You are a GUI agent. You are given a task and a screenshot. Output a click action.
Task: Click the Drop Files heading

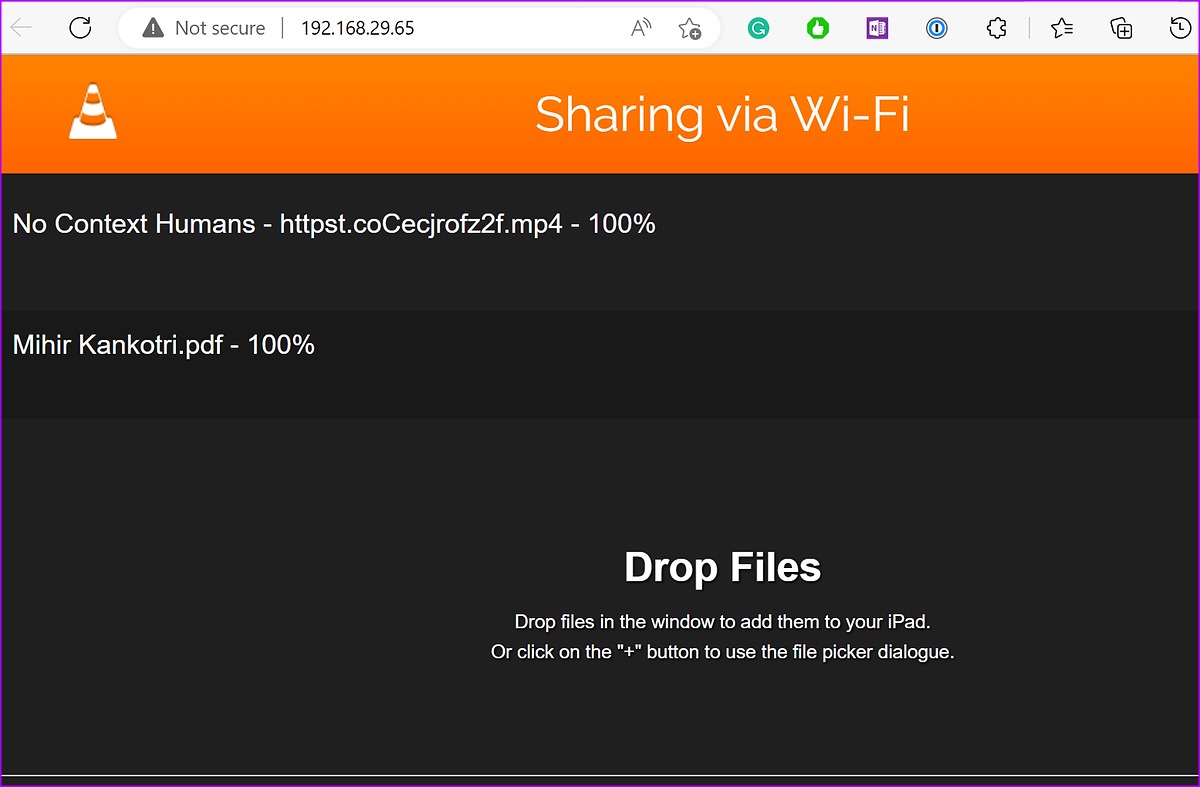[x=723, y=566]
